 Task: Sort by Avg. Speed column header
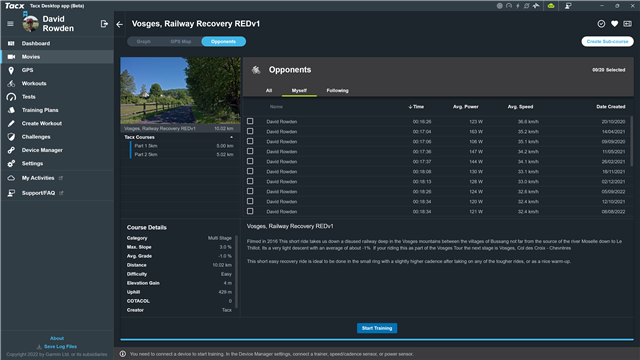(x=520, y=107)
